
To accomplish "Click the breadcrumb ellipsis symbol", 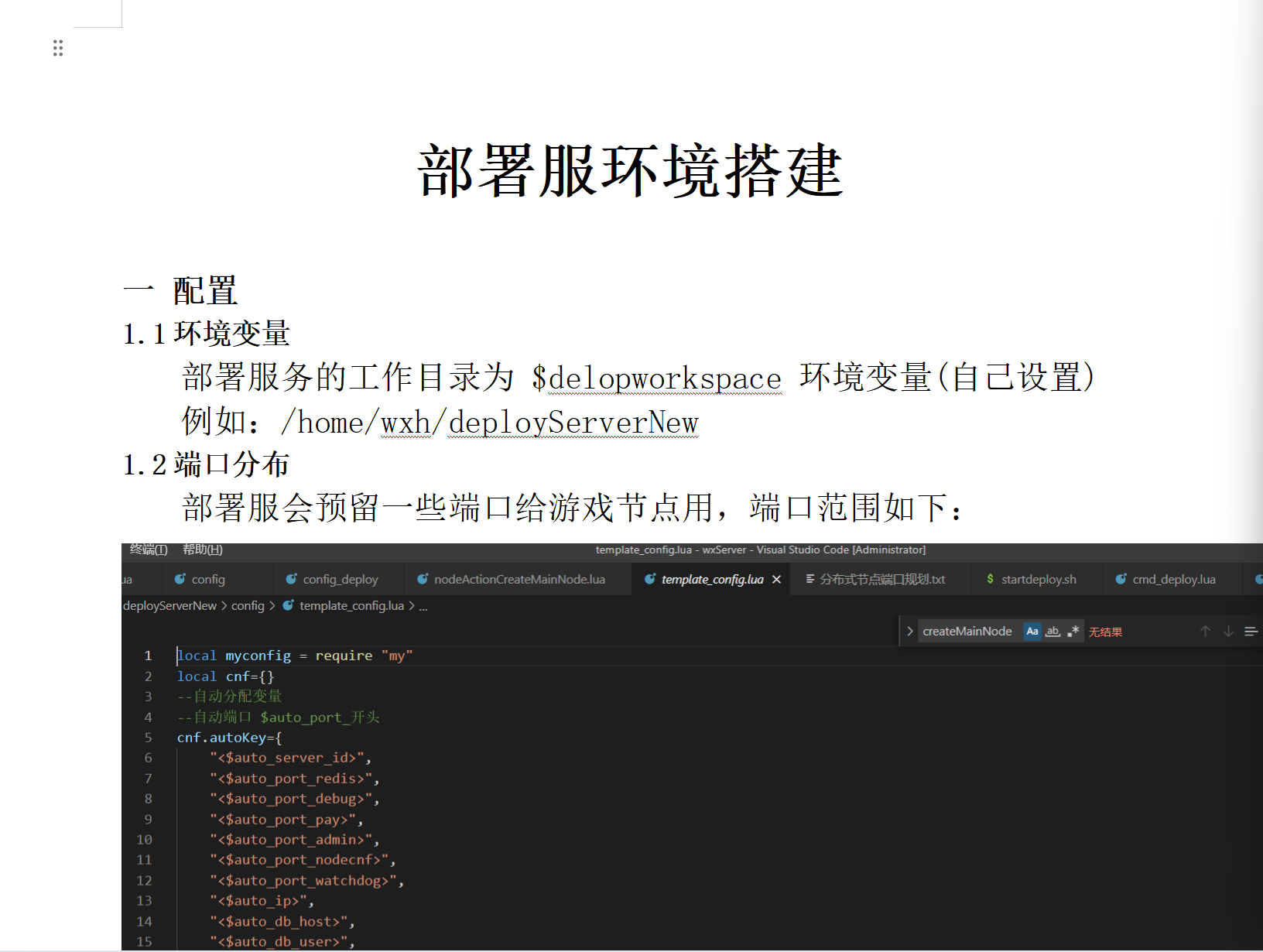I will (423, 606).
